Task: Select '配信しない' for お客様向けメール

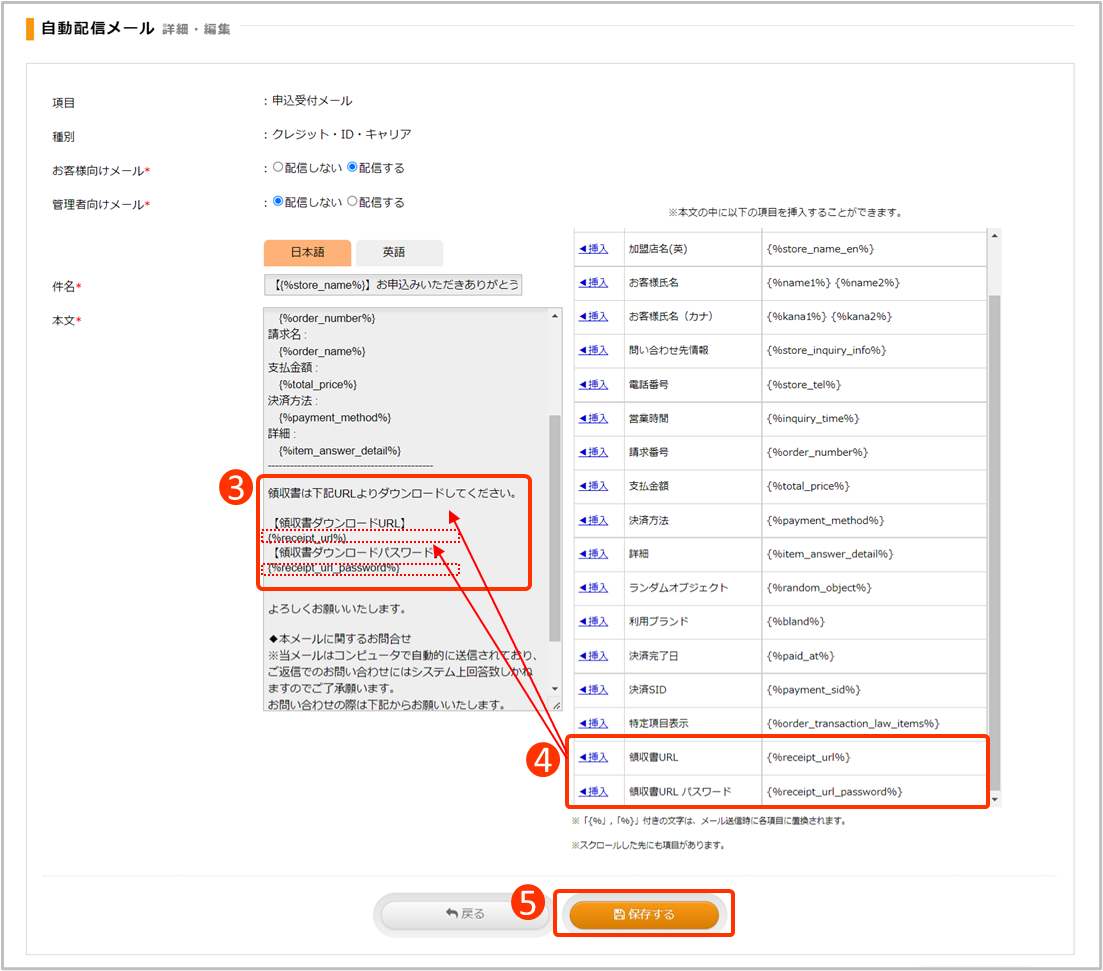Action: 278,168
